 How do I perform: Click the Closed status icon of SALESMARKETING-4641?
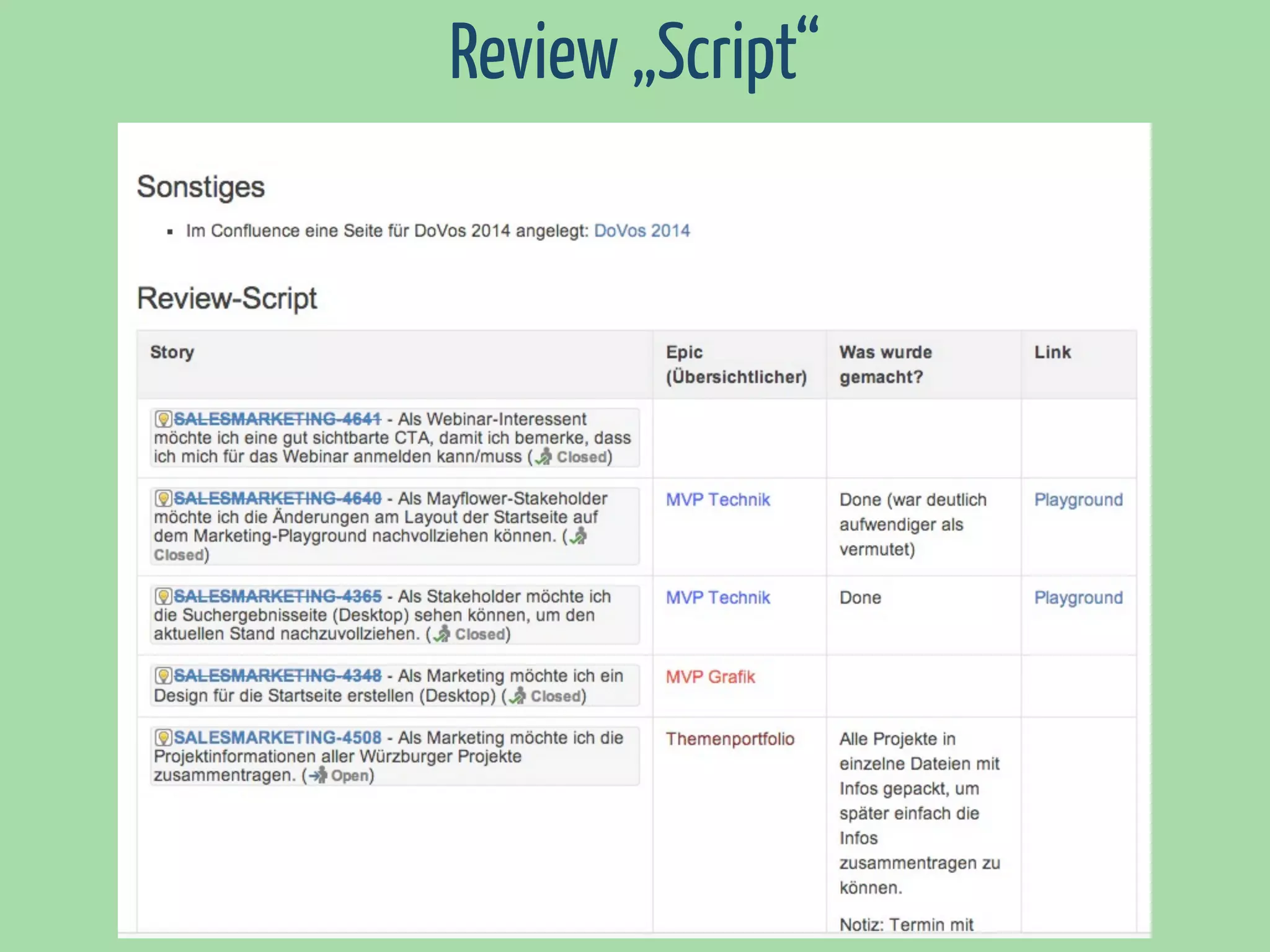[x=543, y=457]
